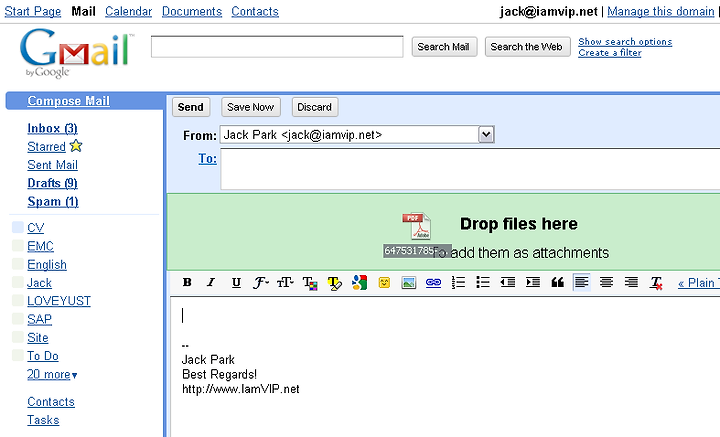Click the SAP label color box
The height and width of the screenshot is (437, 720).
18,319
